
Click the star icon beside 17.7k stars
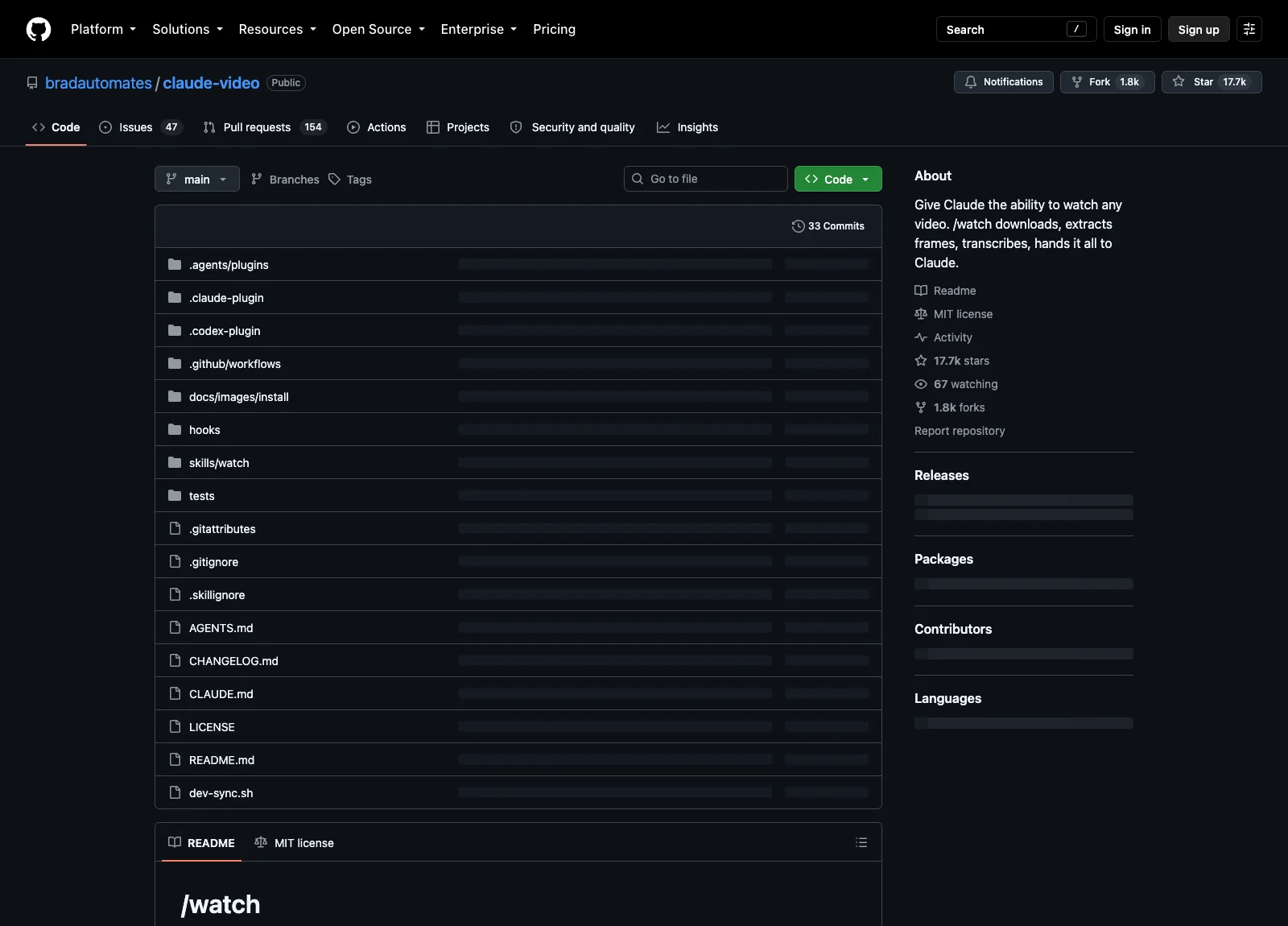click(921, 361)
